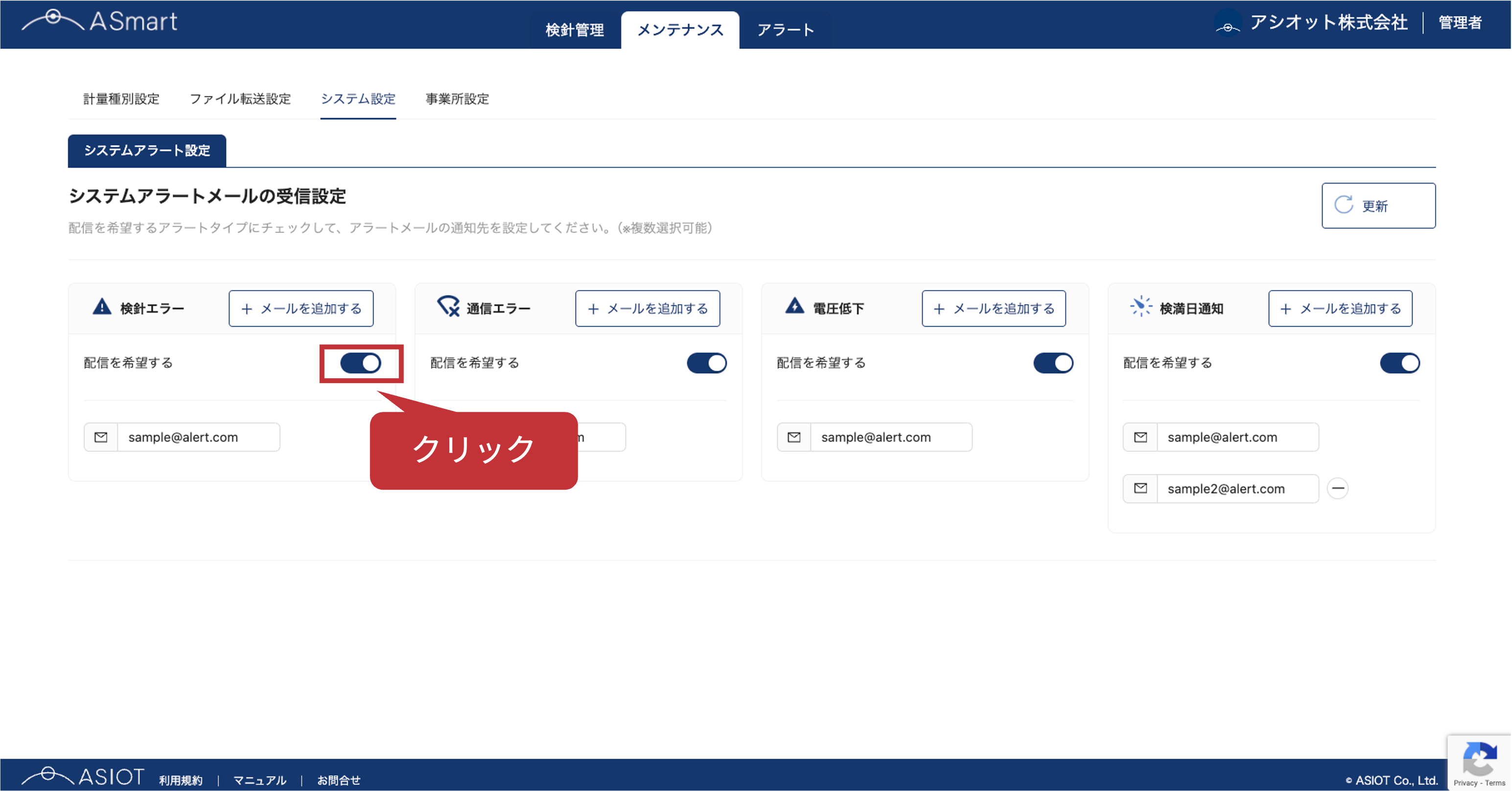
Task: Select the メンテナンス main tab
Action: point(680,30)
